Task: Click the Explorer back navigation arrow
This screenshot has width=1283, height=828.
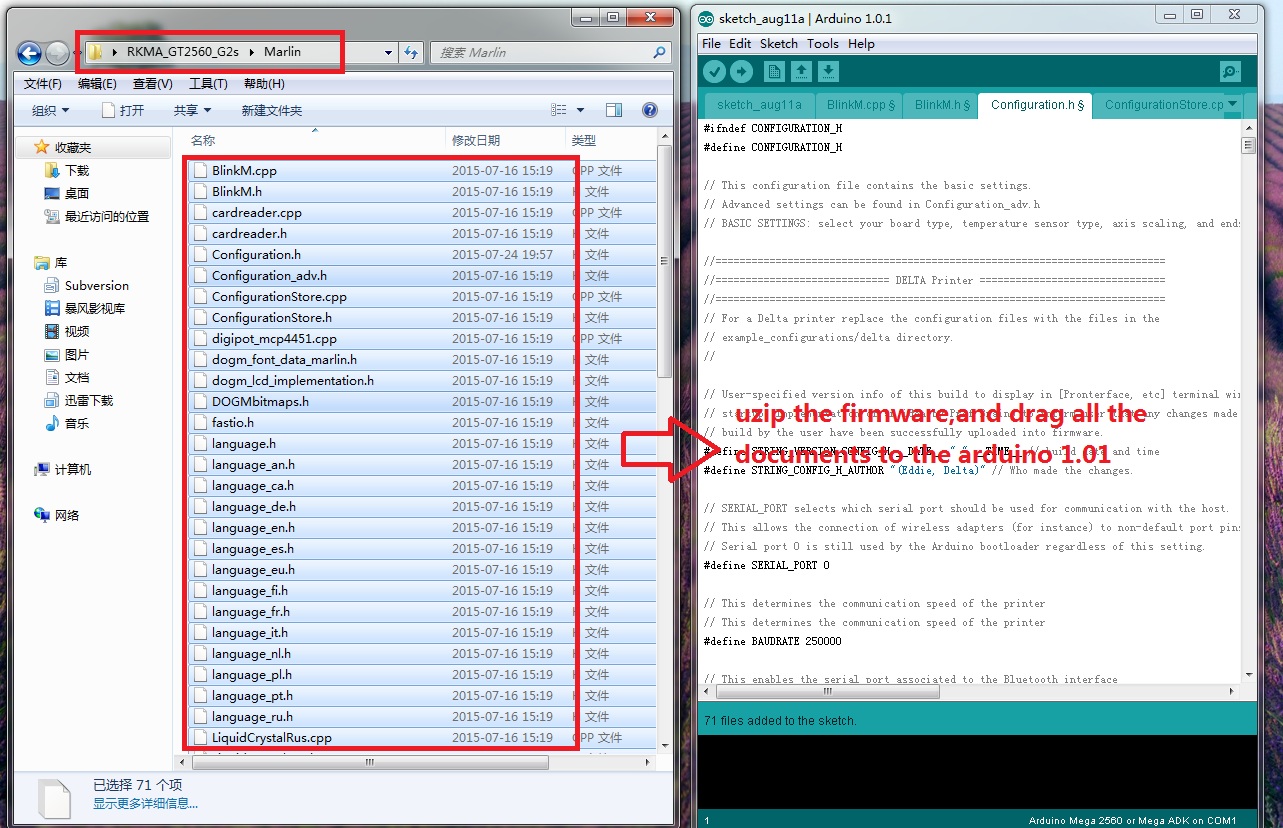Action: [x=29, y=53]
